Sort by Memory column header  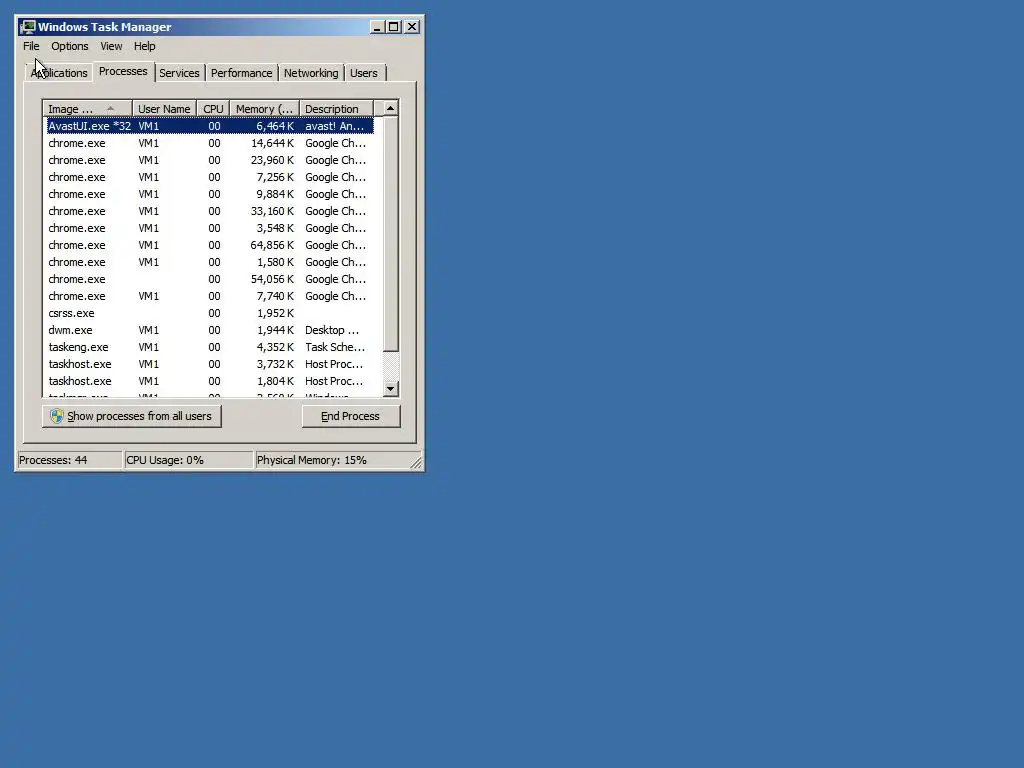tap(264, 109)
